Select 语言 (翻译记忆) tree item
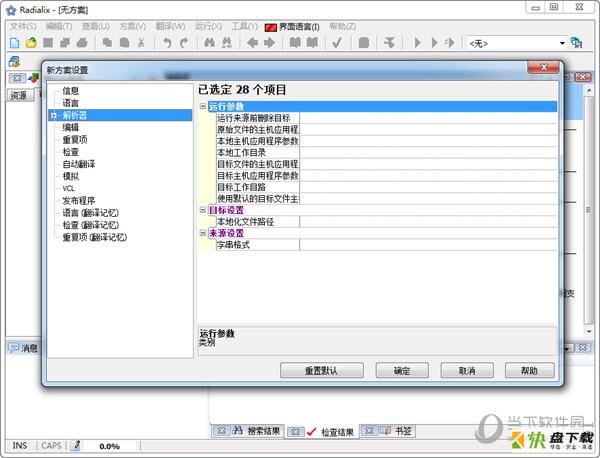Screen dimensions: 600x458 [x=91, y=213]
